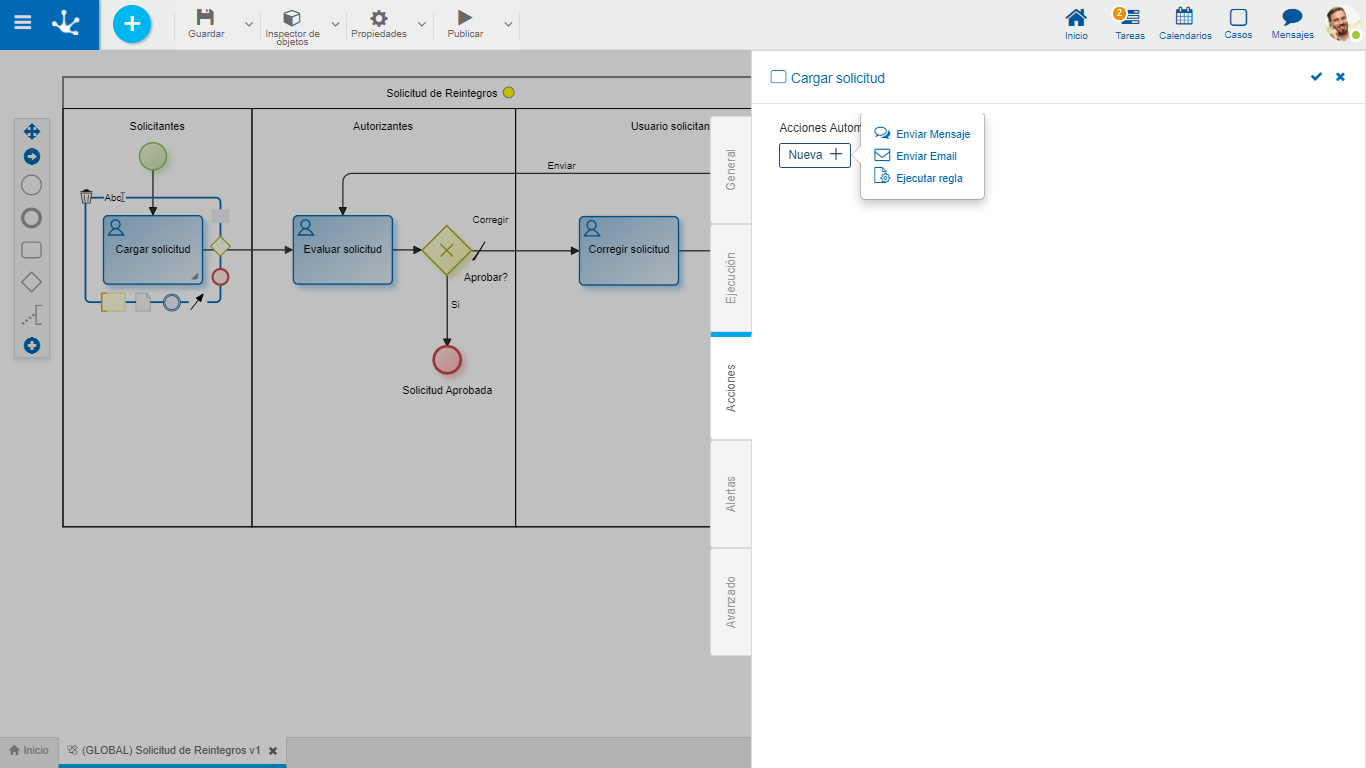Open Propiedades gear settings

point(379,17)
